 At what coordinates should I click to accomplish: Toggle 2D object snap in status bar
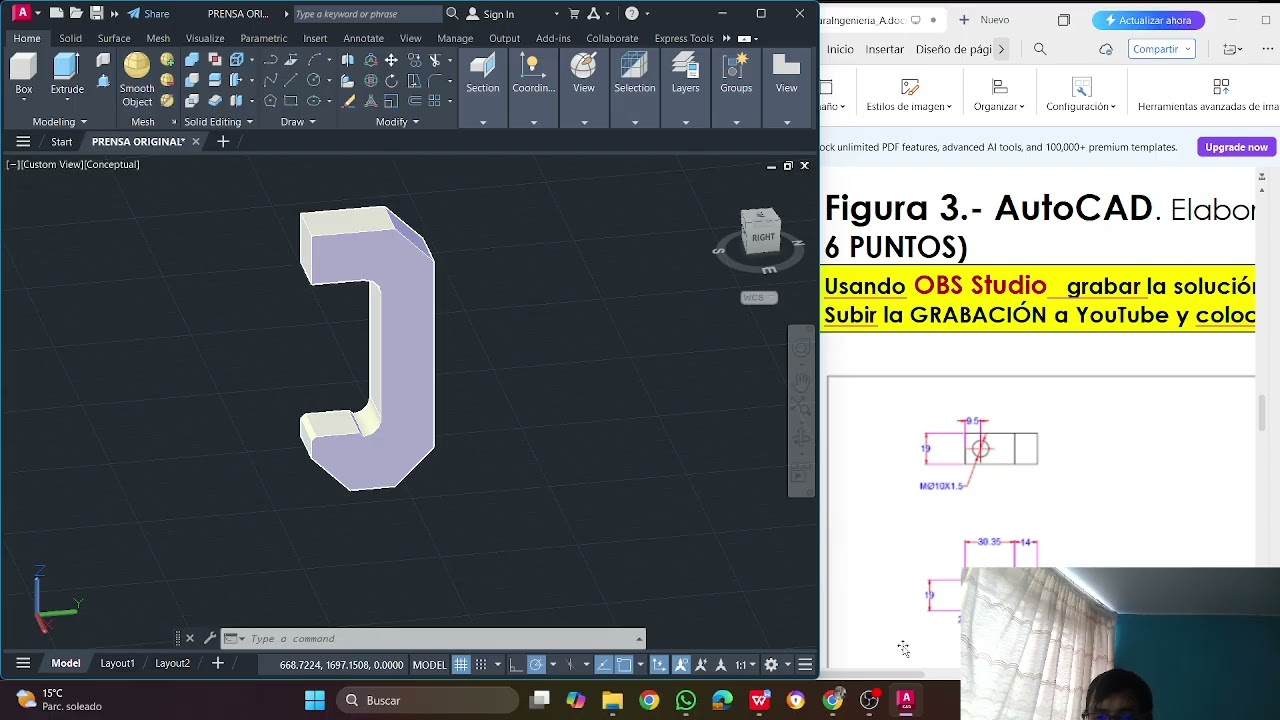click(x=625, y=664)
